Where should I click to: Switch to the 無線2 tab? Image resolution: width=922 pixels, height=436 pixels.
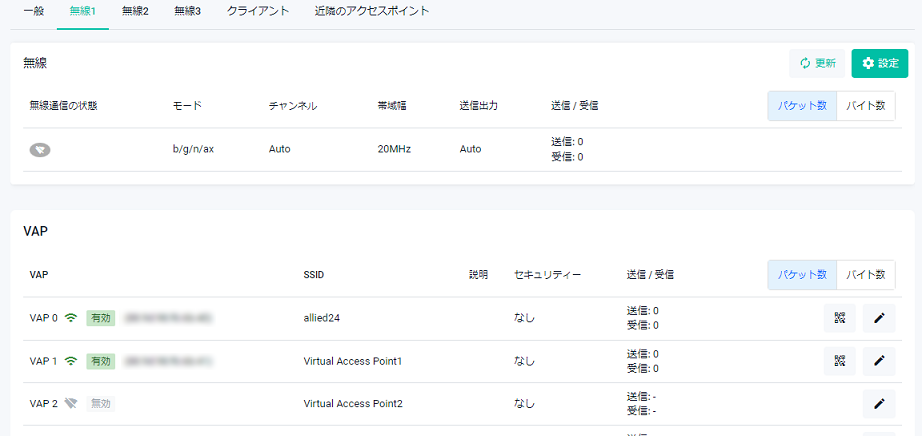pos(135,12)
